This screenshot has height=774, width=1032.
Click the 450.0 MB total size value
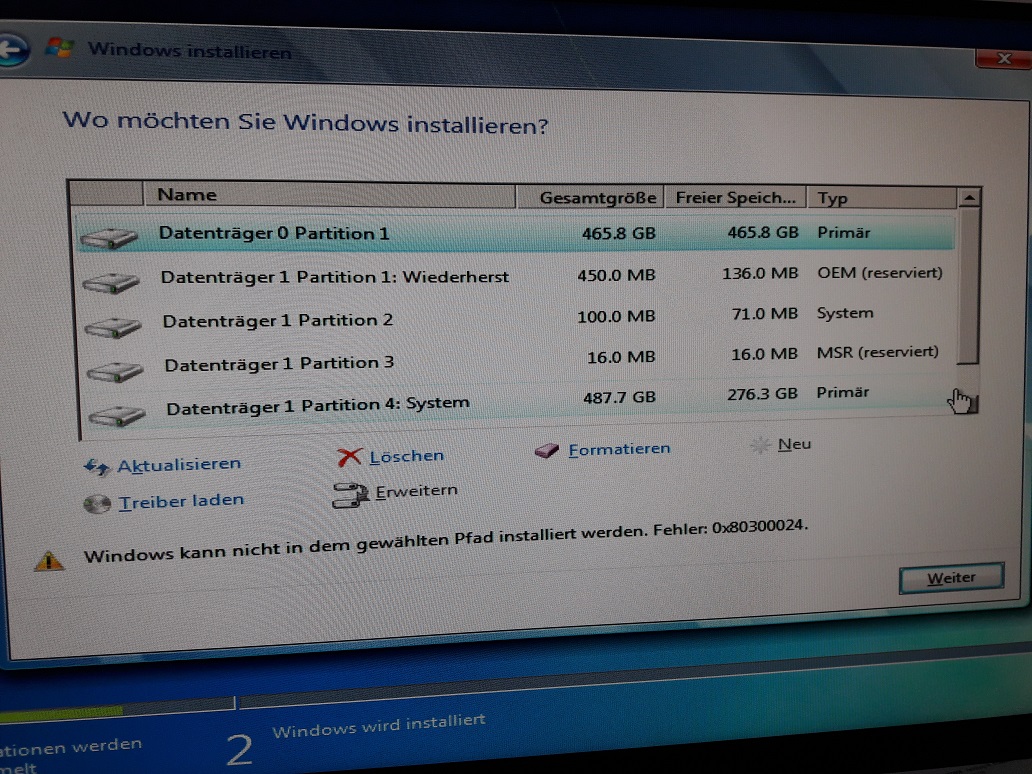point(616,275)
